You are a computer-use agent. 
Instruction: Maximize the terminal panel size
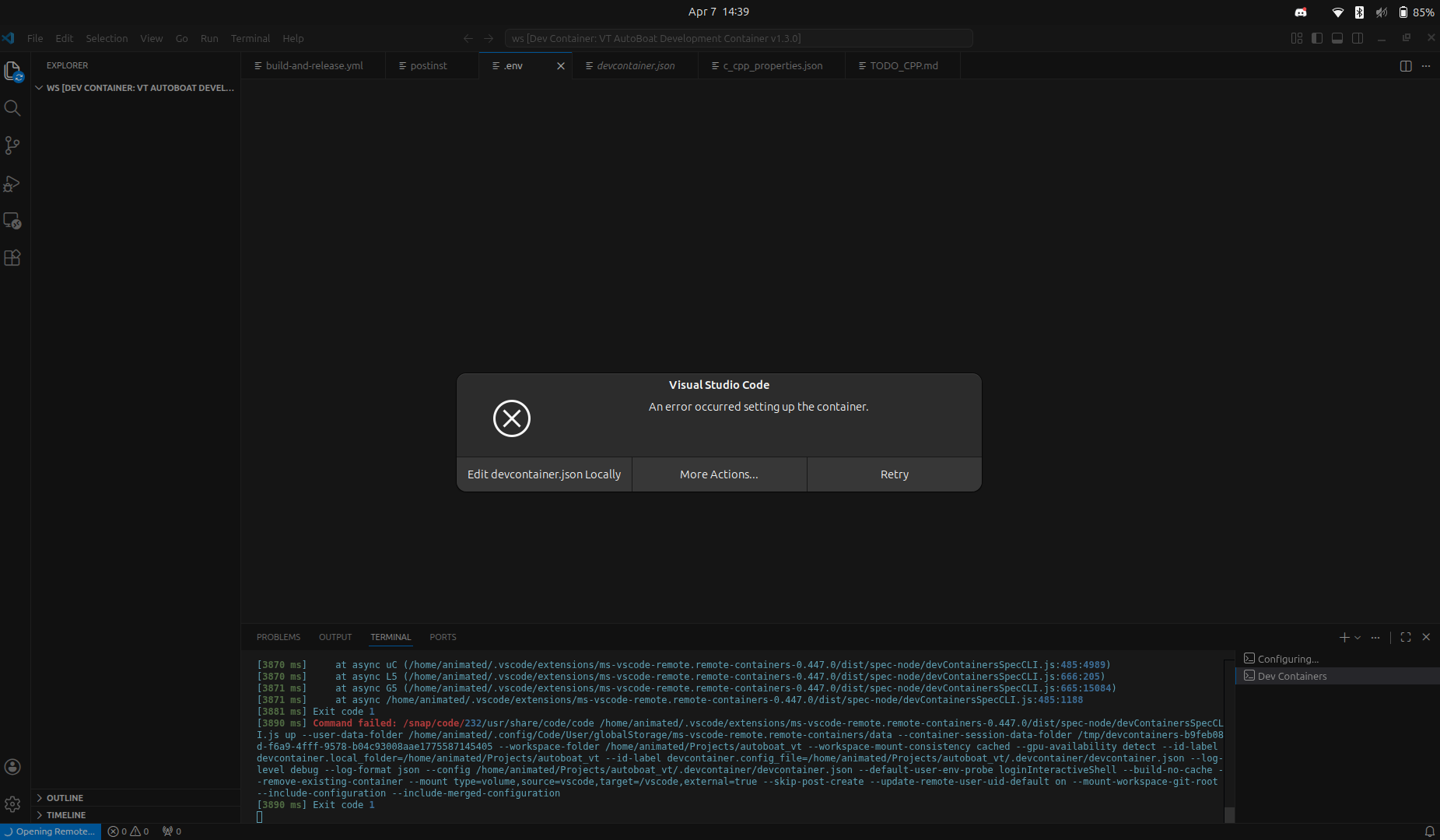[x=1405, y=637]
